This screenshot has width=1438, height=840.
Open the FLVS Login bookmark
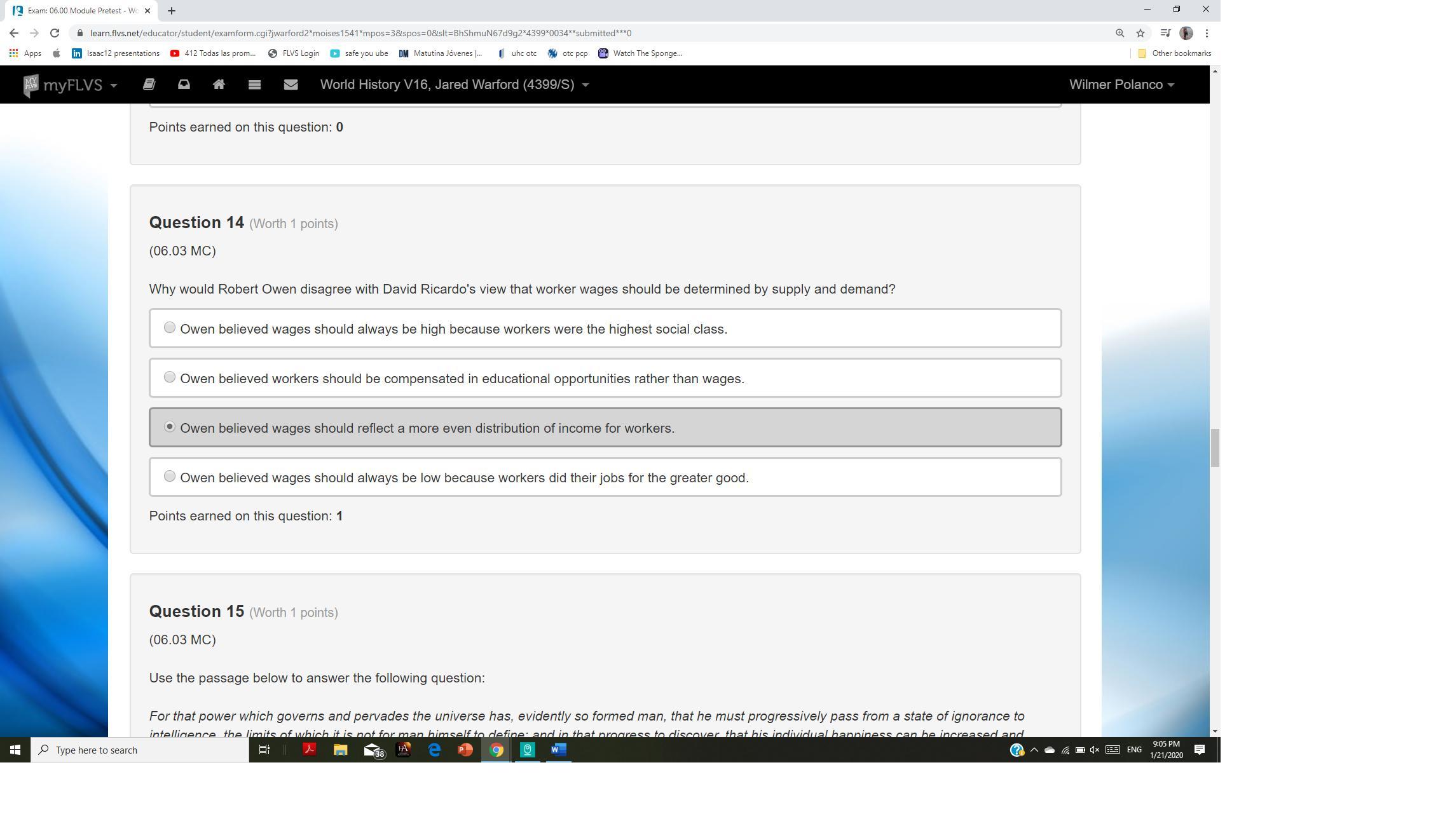tap(294, 53)
